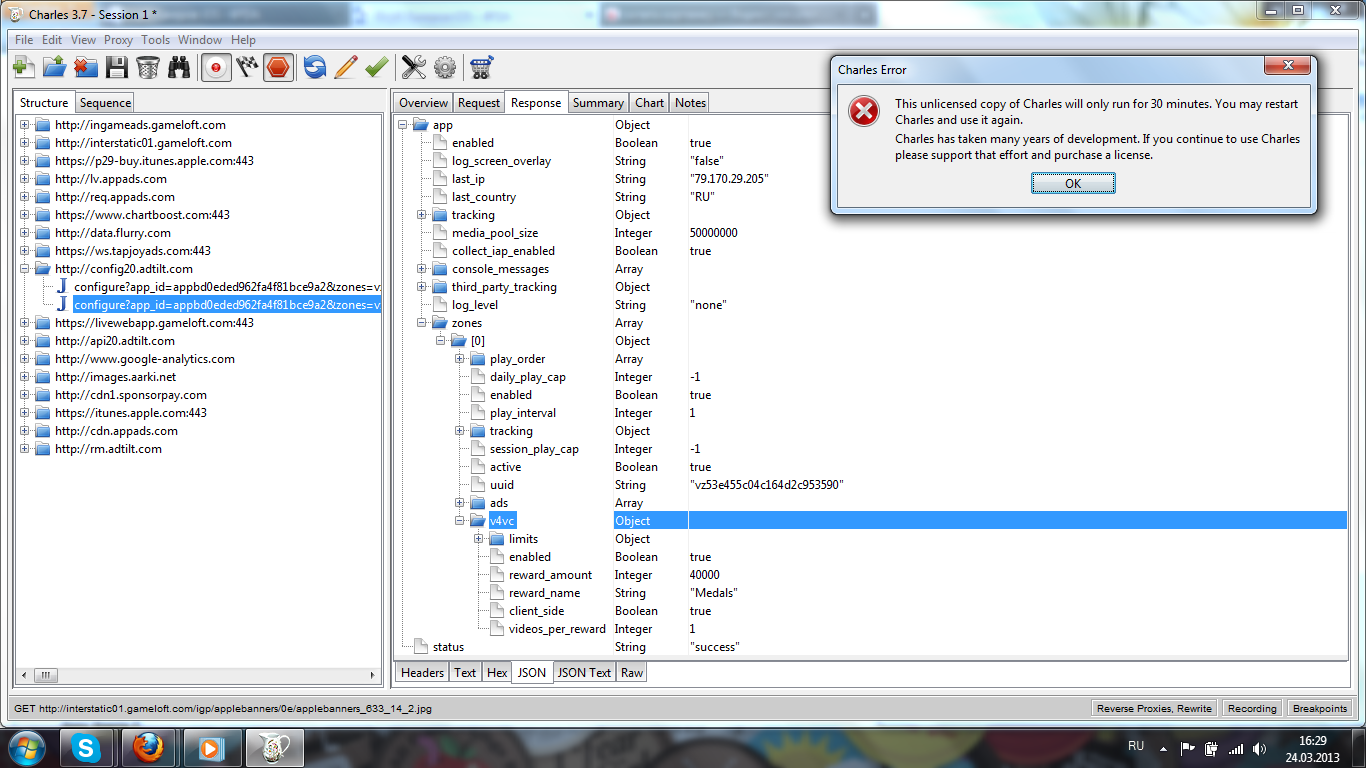Switch to the Raw view tab
Viewport: 1366px width, 768px height.
coord(632,673)
